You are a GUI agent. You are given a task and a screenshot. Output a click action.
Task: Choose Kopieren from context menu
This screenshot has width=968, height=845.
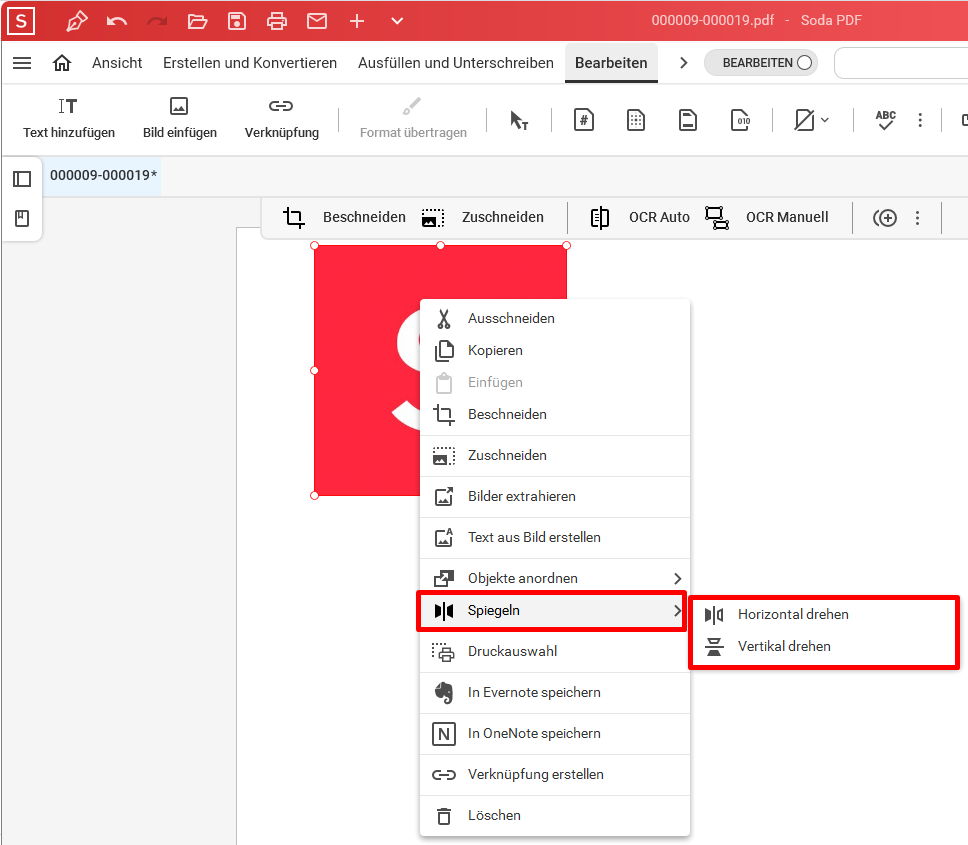point(554,351)
